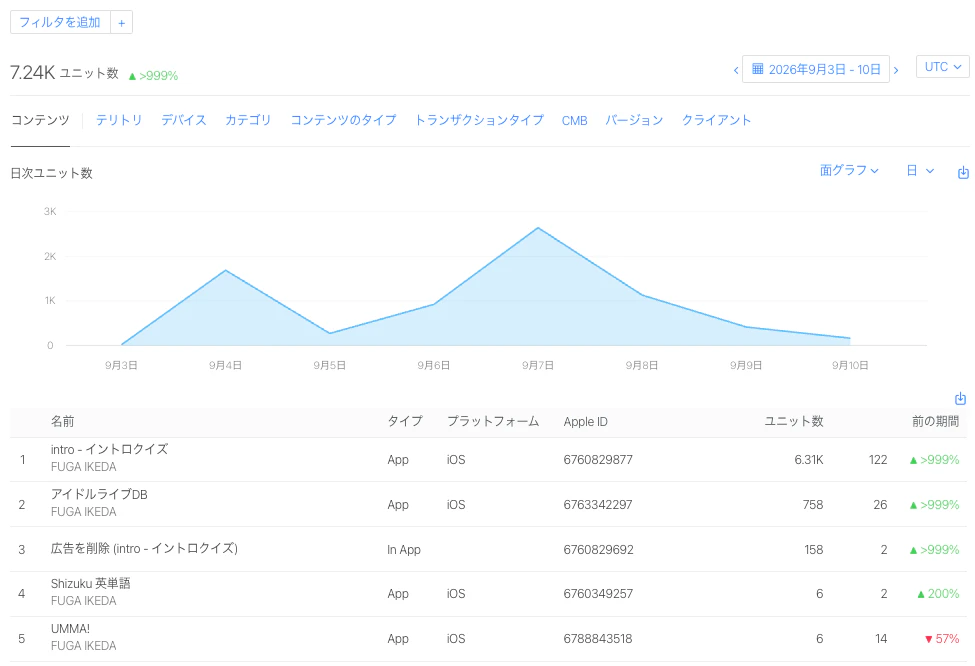The image size is (975, 666).
Task: Click the green 200% increase value
Action: click(x=938, y=594)
